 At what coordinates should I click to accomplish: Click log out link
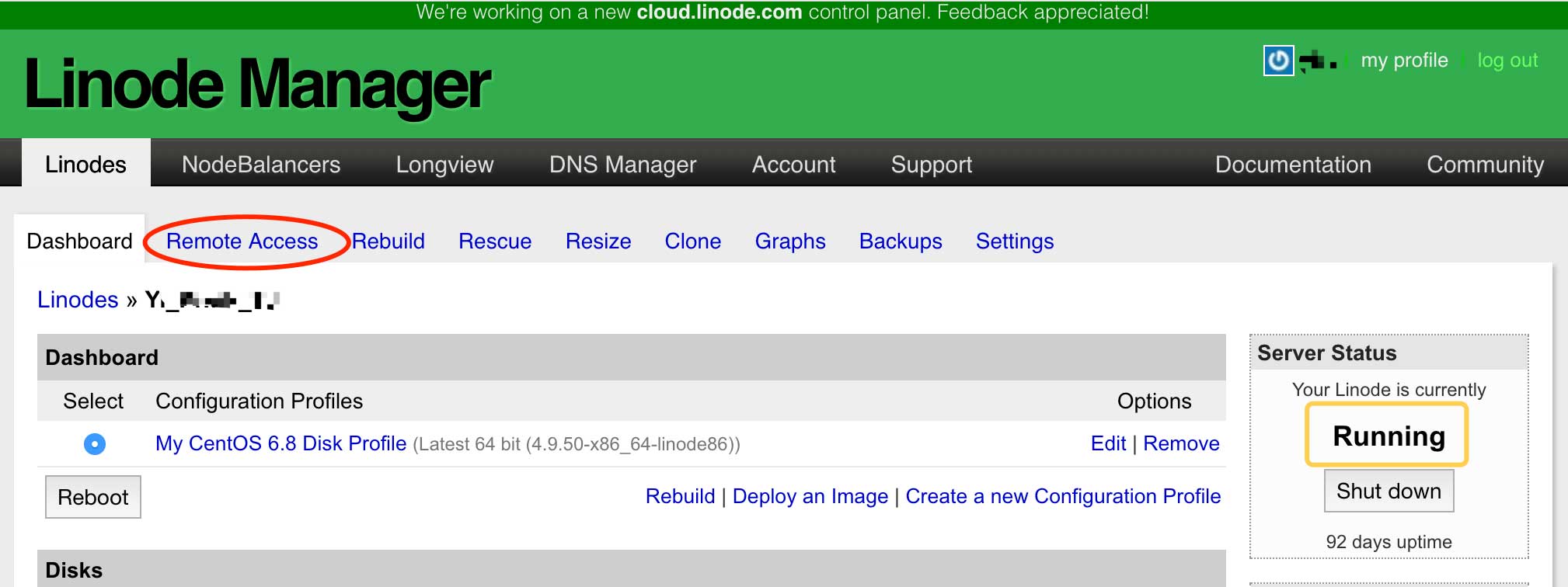(x=1507, y=61)
